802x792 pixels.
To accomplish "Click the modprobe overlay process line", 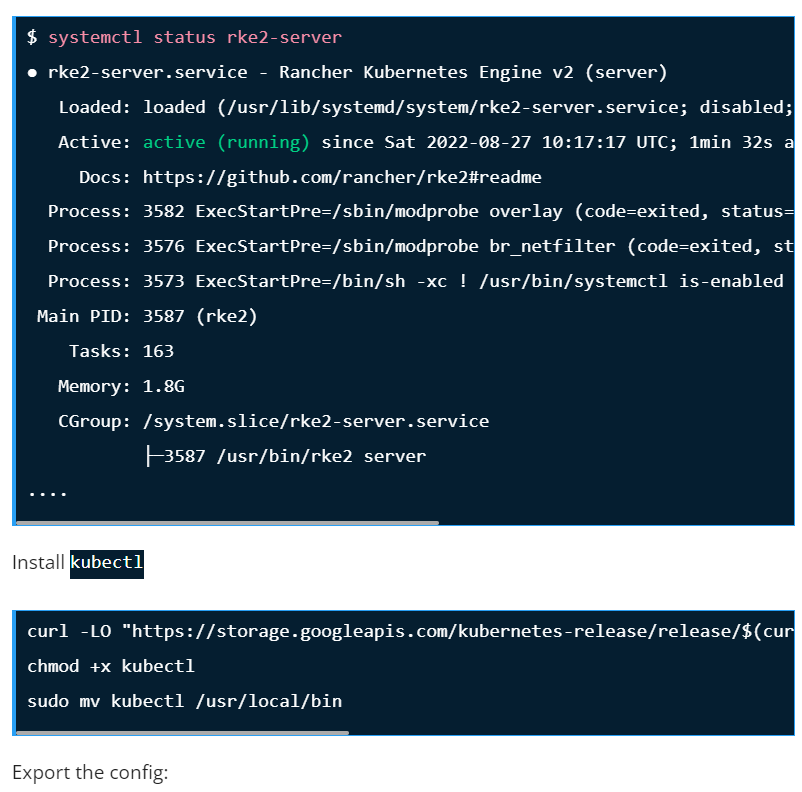I will (x=420, y=211).
